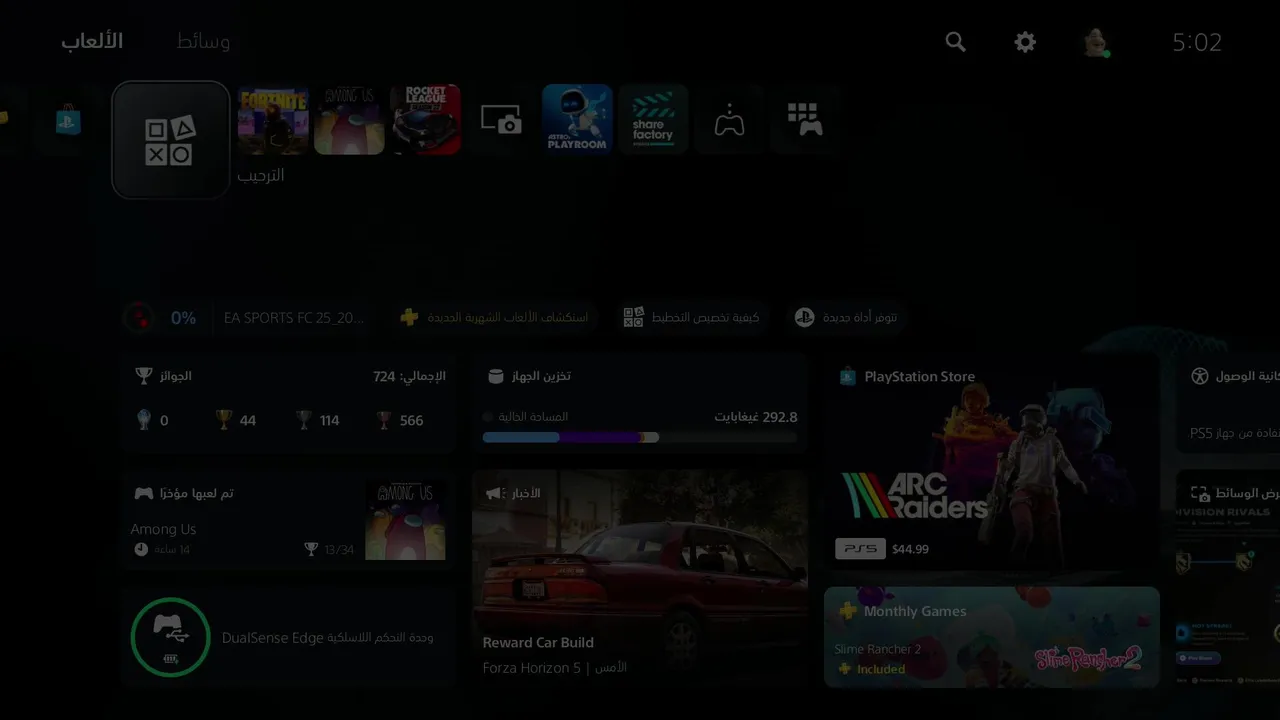Open the الأخبار news megaphone icon
Screen dimensions: 1280x720
[494, 493]
